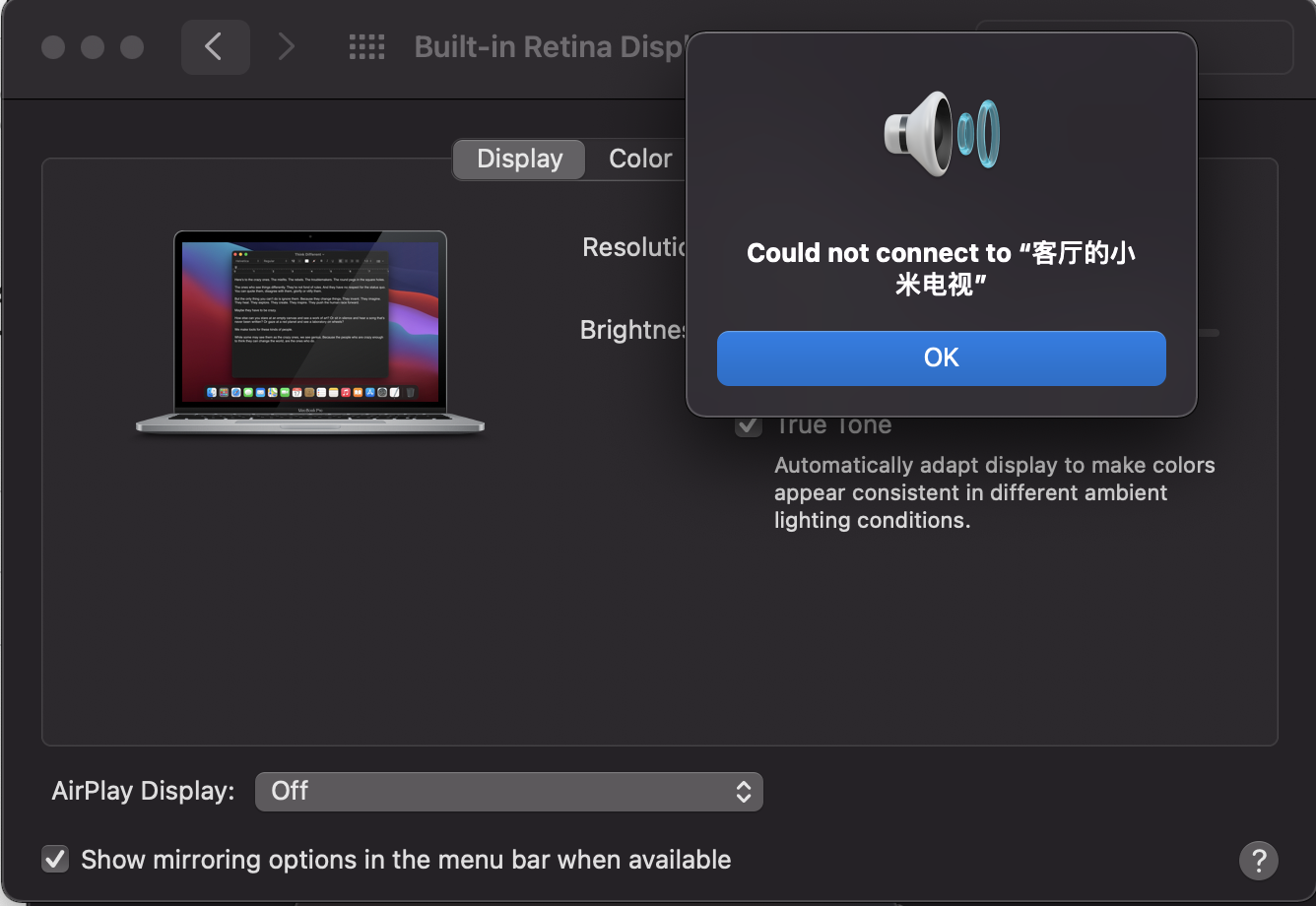The image size is (1316, 906).
Task: Open help with the question mark button
Action: pos(1258,860)
